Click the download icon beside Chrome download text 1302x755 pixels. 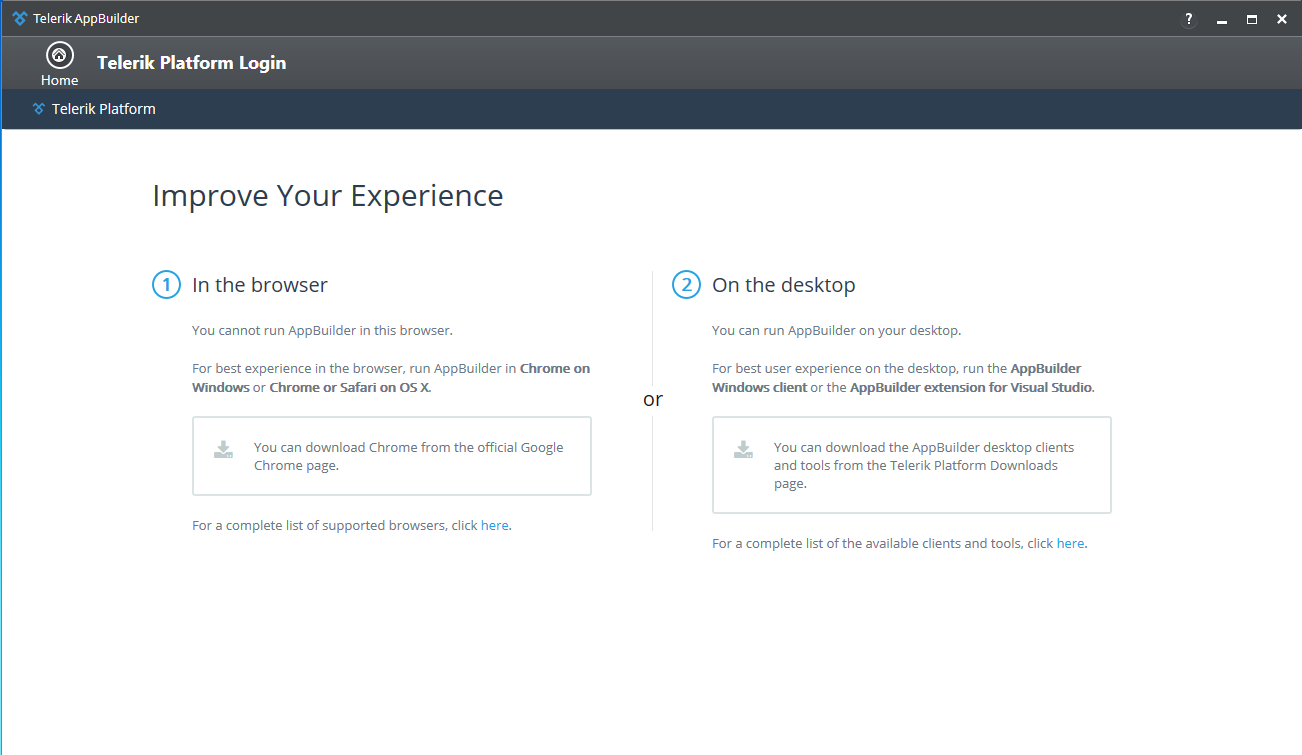223,450
